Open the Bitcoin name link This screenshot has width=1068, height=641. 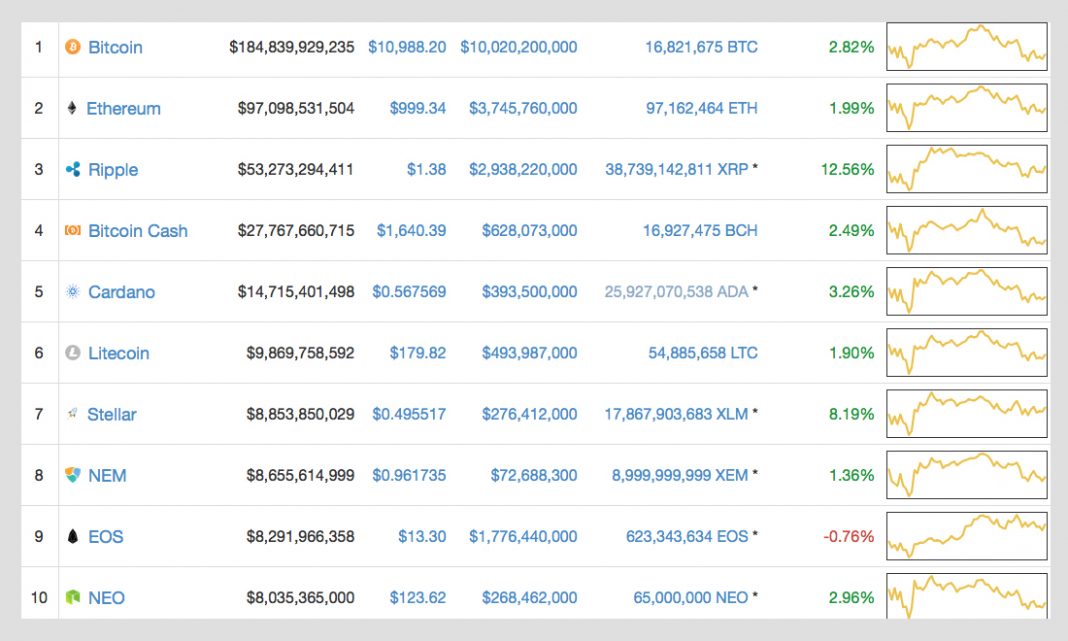click(x=115, y=47)
